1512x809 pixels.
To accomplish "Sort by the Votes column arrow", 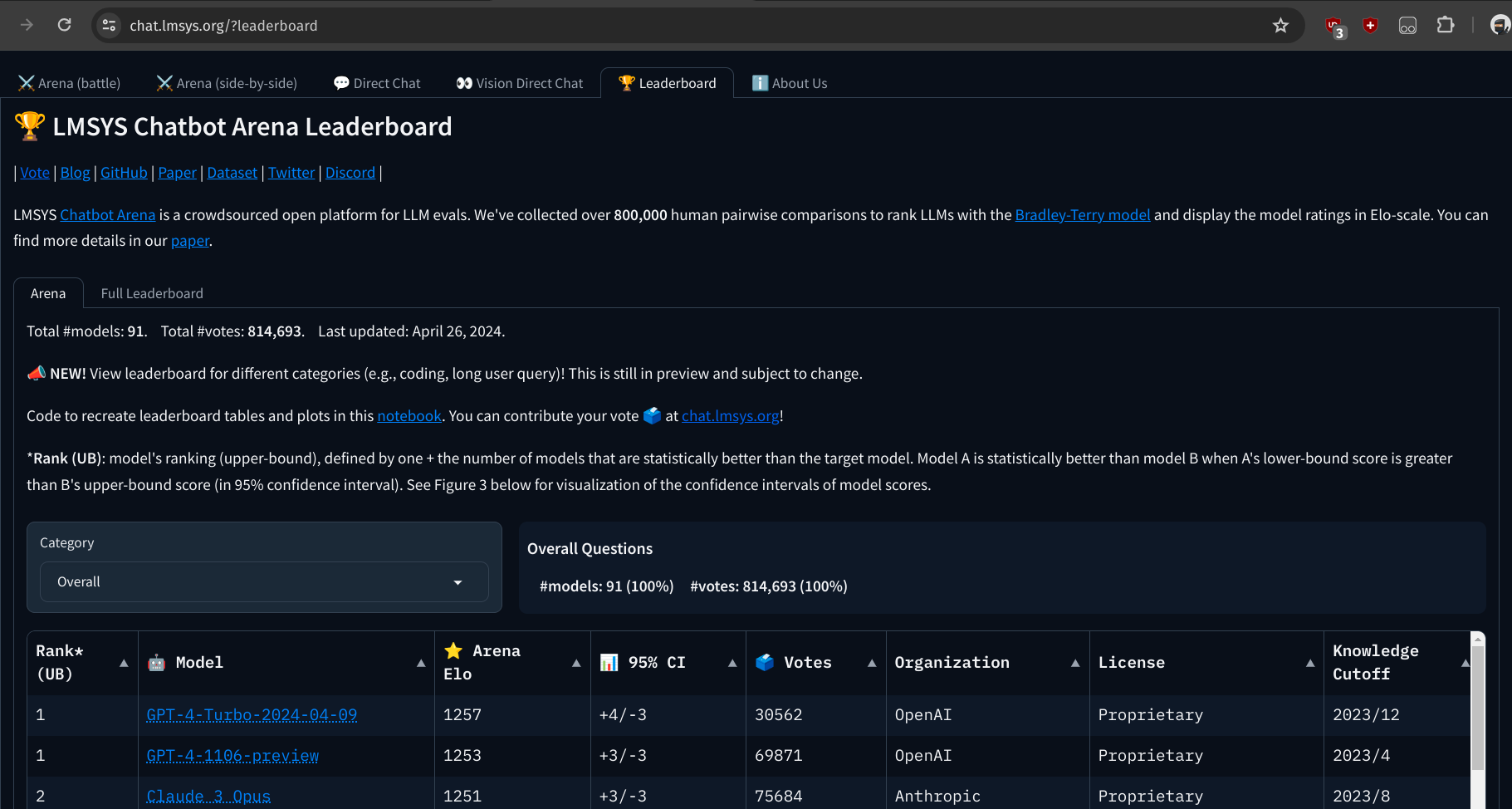I will 872,663.
